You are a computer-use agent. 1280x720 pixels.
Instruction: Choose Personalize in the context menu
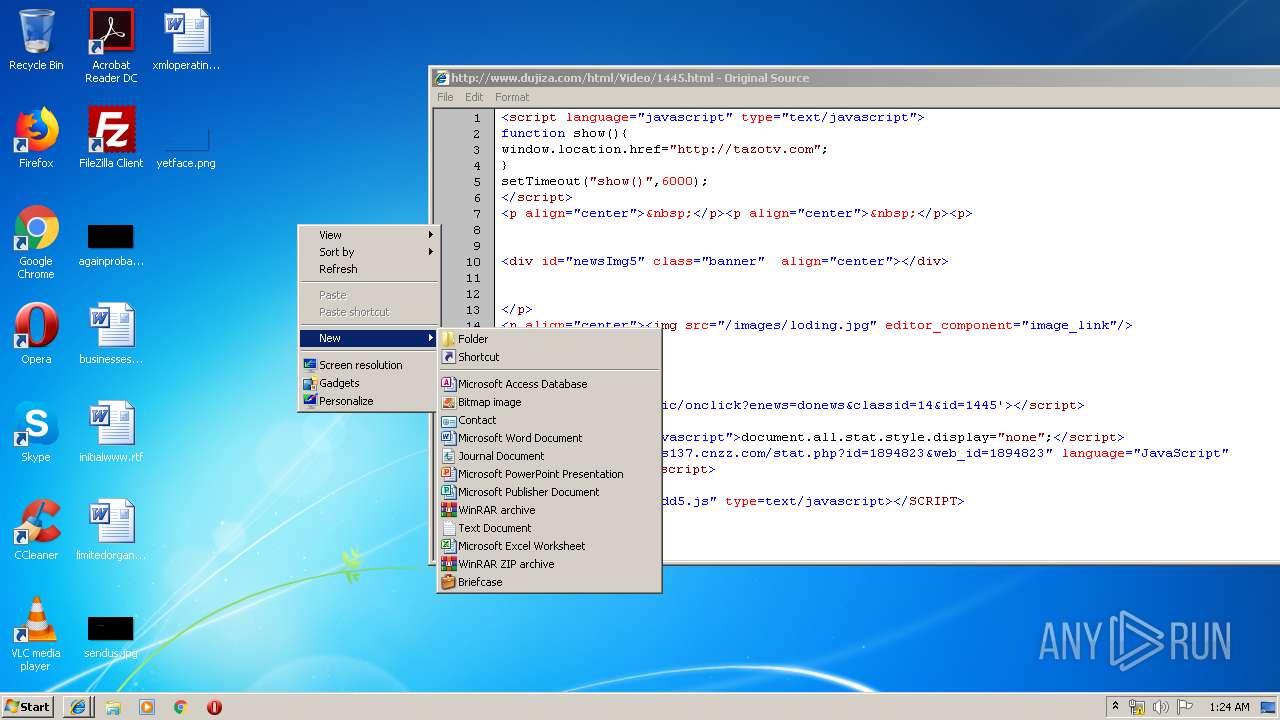369,401
